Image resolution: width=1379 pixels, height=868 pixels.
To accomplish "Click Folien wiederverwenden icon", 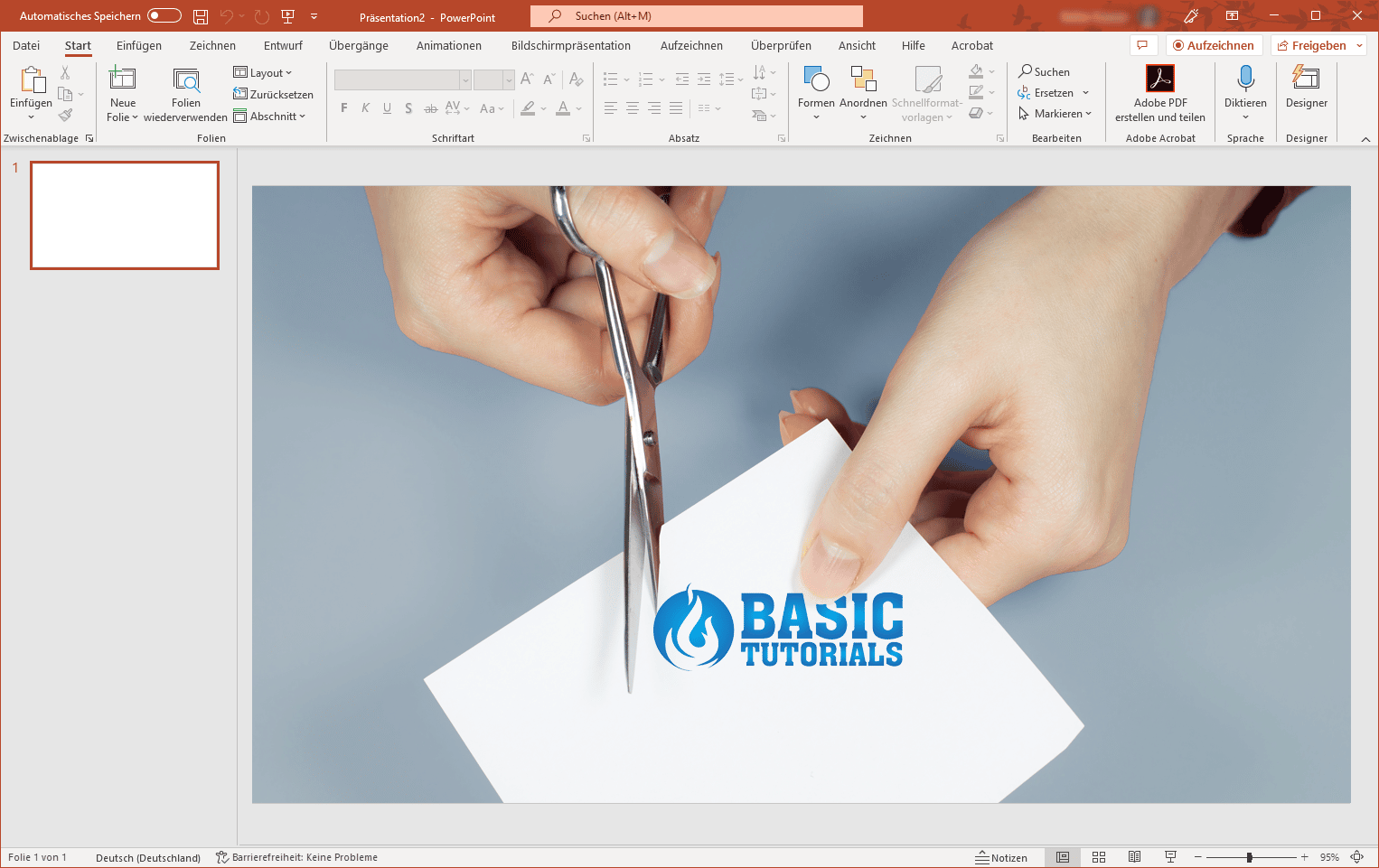I will pyautogui.click(x=186, y=81).
